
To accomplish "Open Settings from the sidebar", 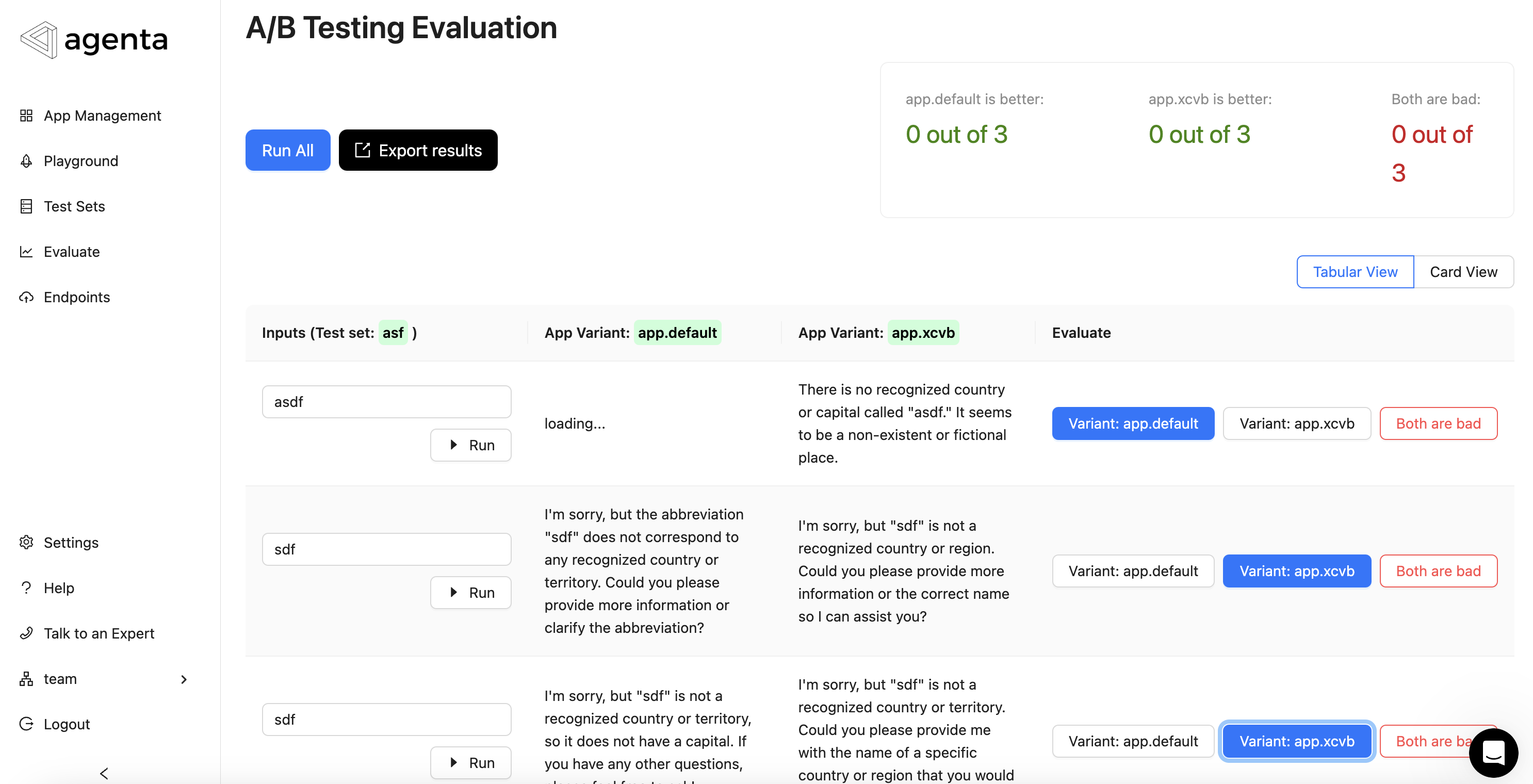I will pos(70,542).
